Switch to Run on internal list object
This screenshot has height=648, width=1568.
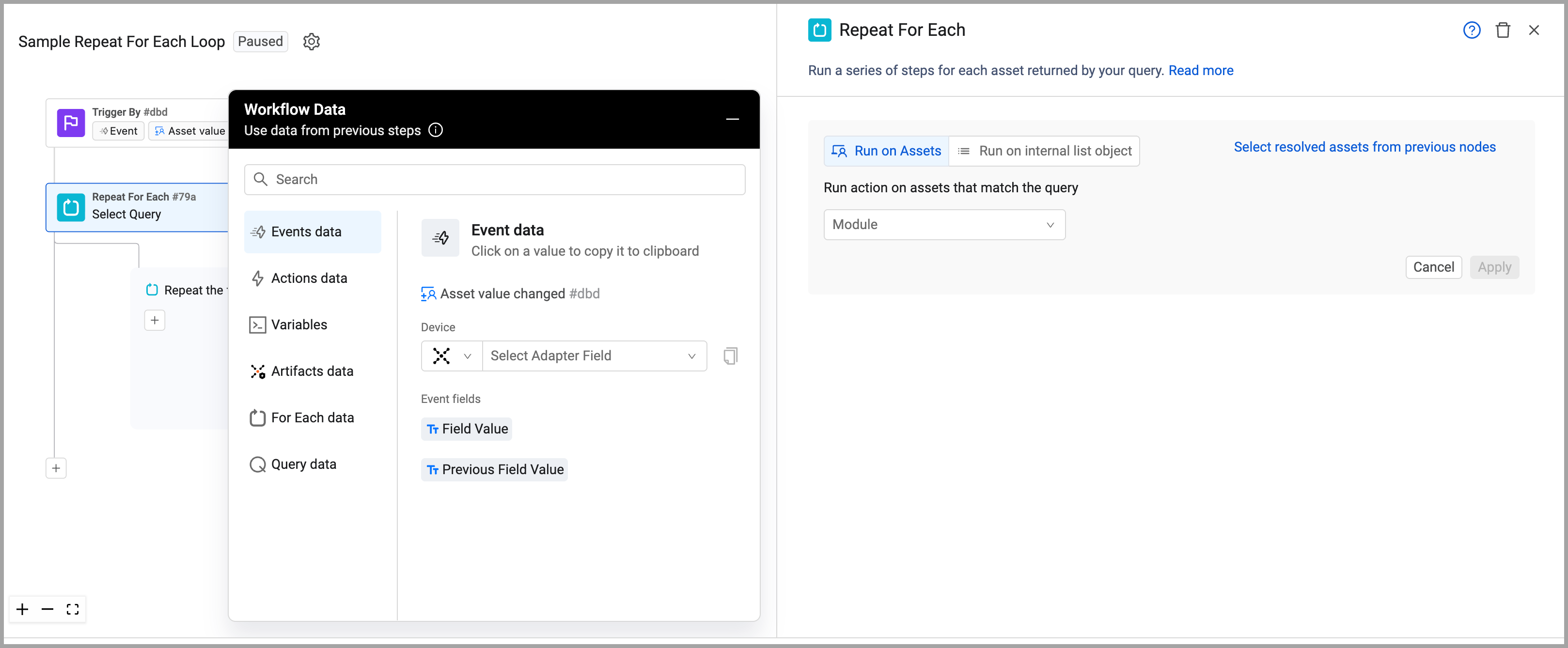[x=1045, y=151]
